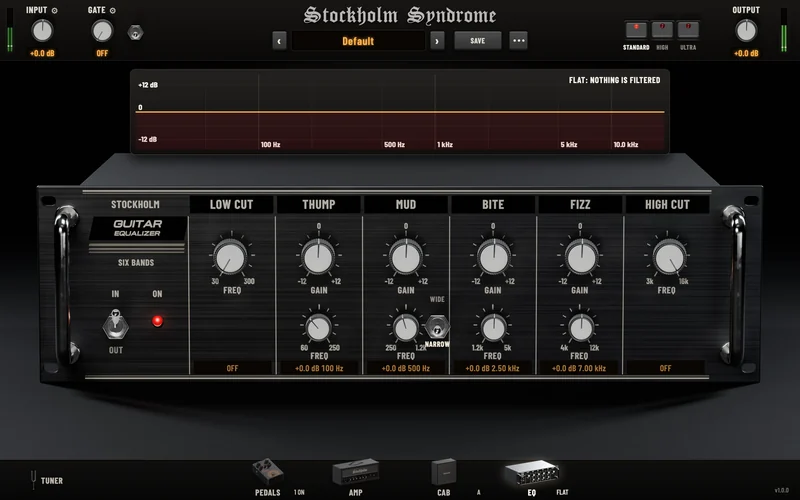Click the EQ label in the chain
The width and height of the screenshot is (800, 500).
click(532, 492)
